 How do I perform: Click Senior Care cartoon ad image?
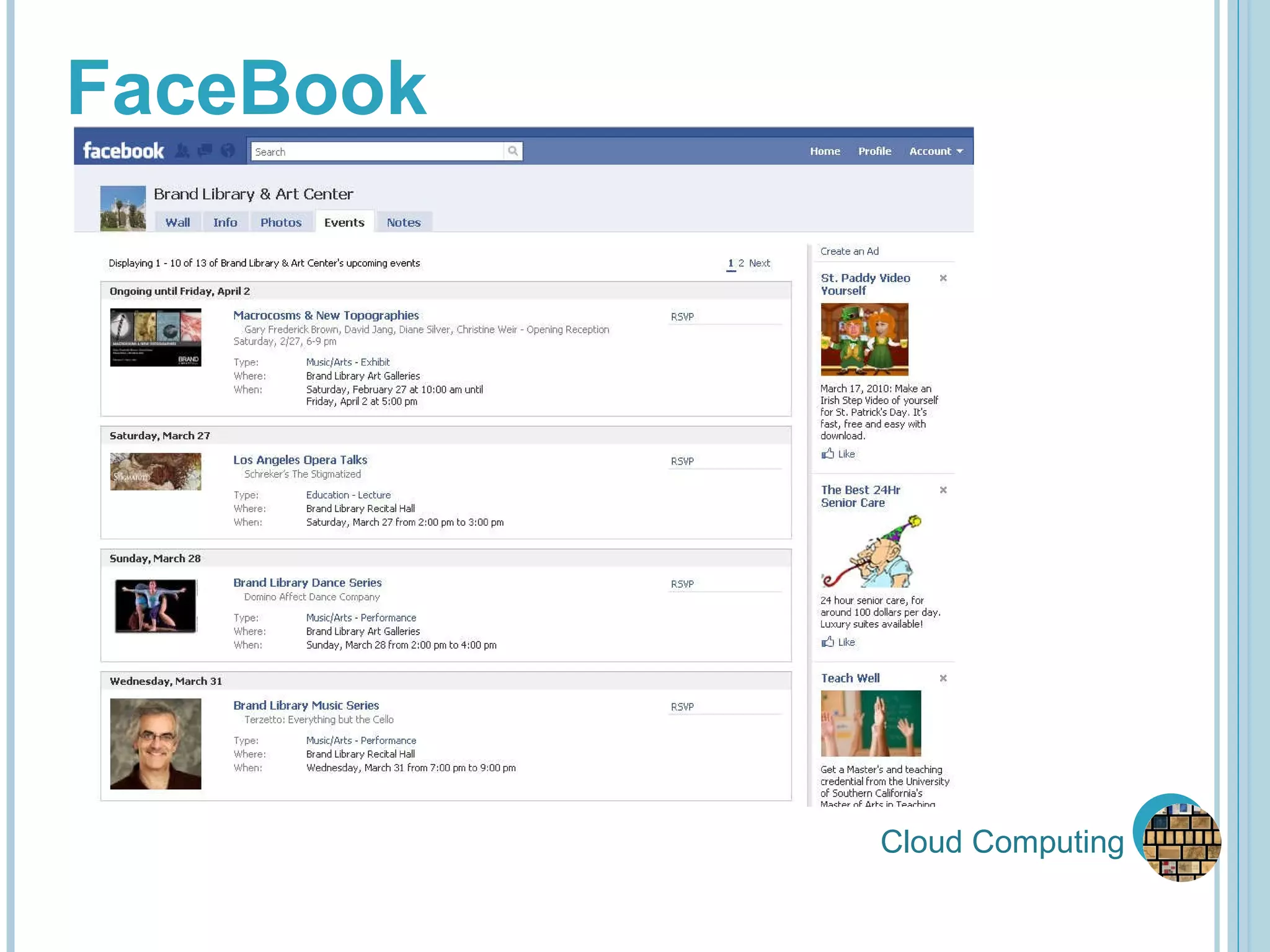click(871, 552)
